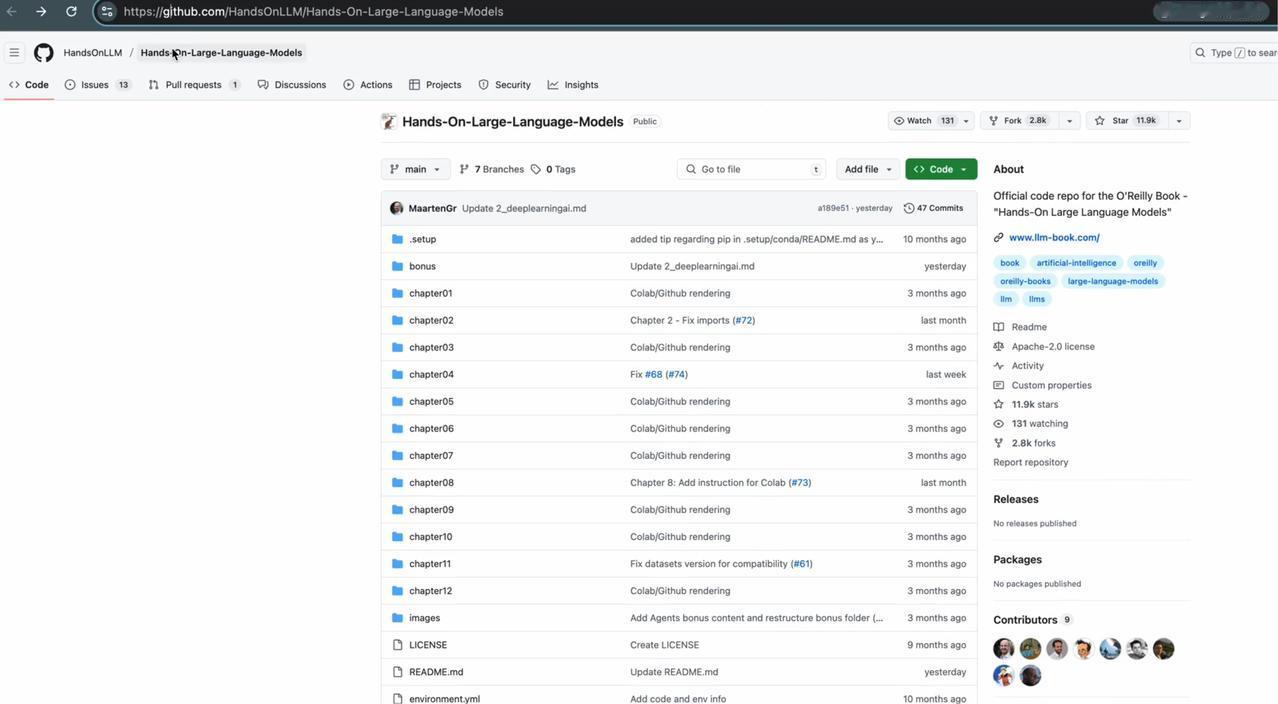This screenshot has height=704, width=1278.
Task: Click Report repository link
Action: [1030, 462]
